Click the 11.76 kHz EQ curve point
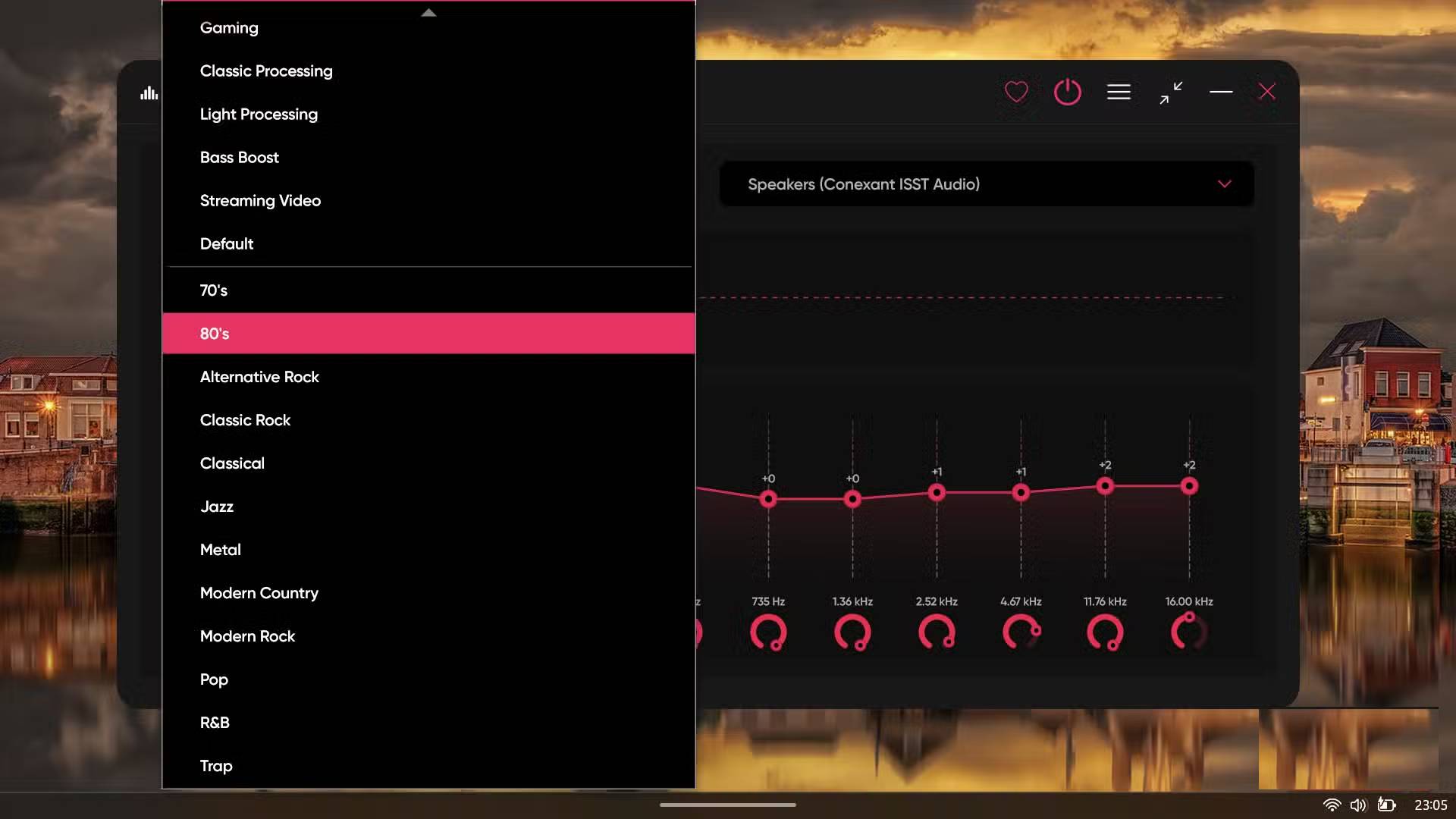 (1105, 486)
